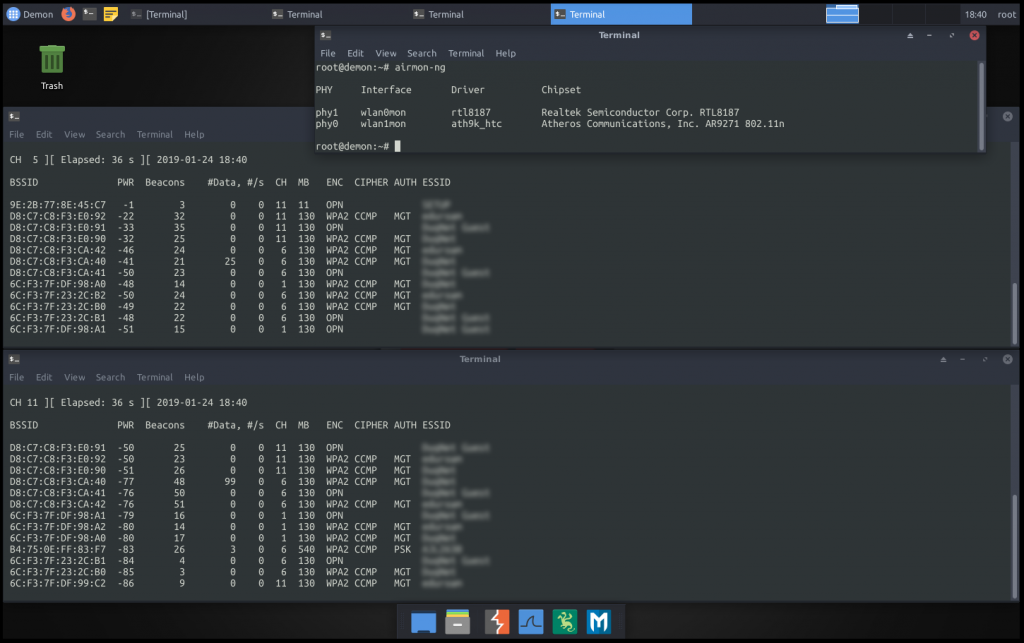Launch the green gecko security tool in the dock
This screenshot has width=1024, height=643.
click(x=567, y=621)
